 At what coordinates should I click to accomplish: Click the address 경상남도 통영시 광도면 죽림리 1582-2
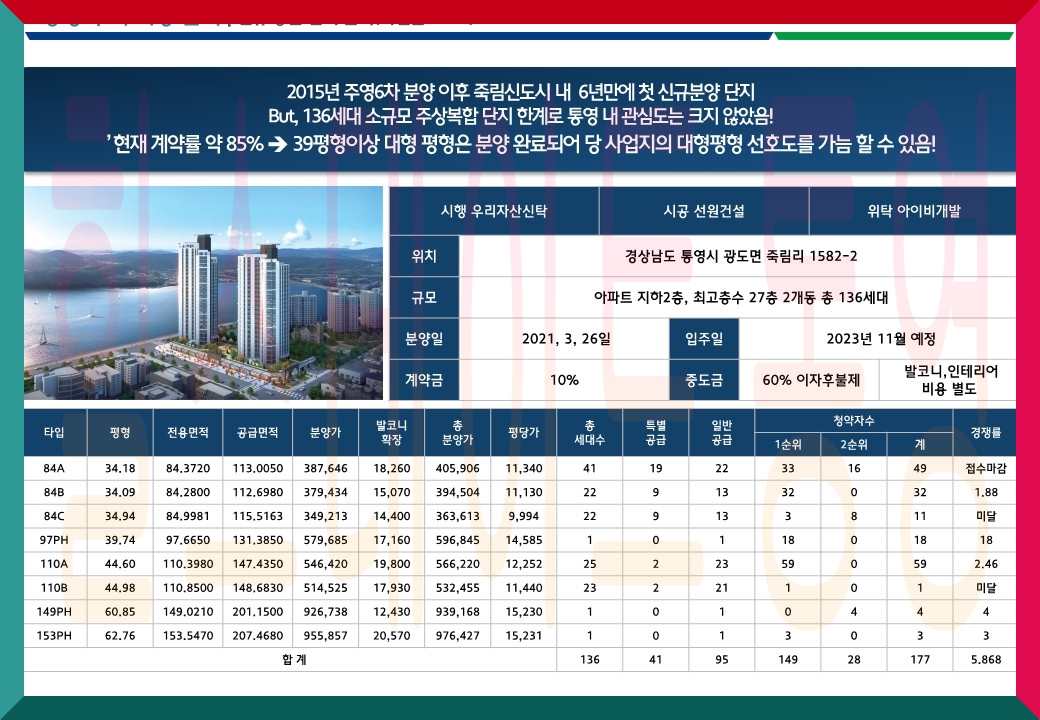740,256
